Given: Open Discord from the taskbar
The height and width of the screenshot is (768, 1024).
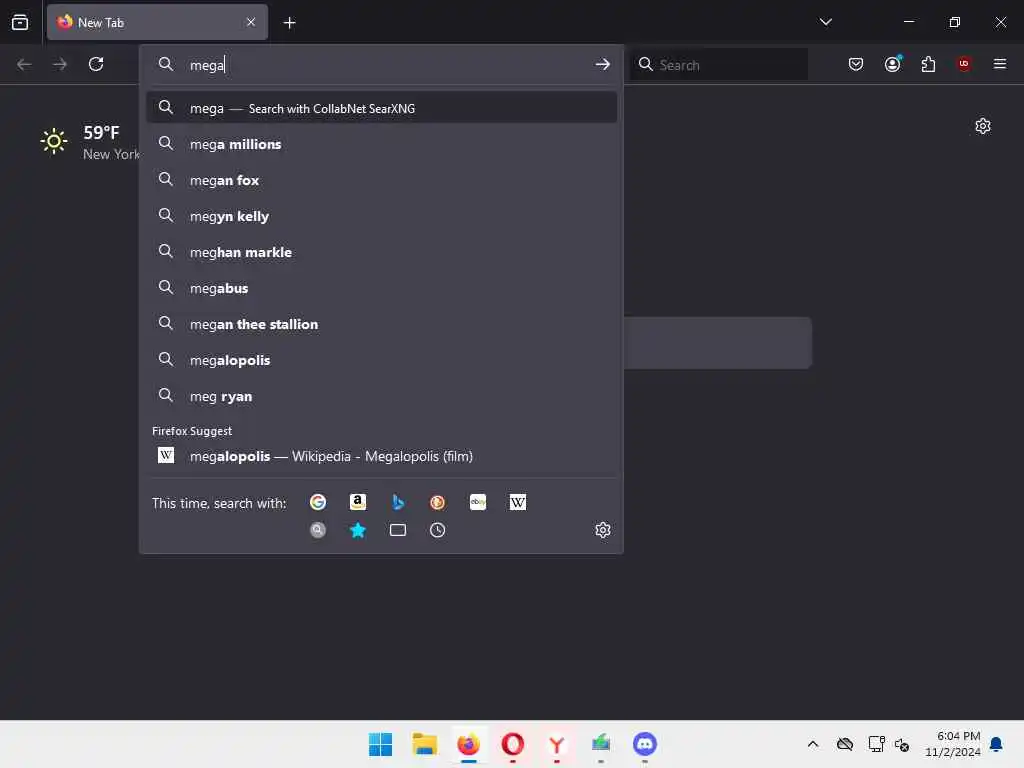Looking at the screenshot, I should click(x=645, y=744).
